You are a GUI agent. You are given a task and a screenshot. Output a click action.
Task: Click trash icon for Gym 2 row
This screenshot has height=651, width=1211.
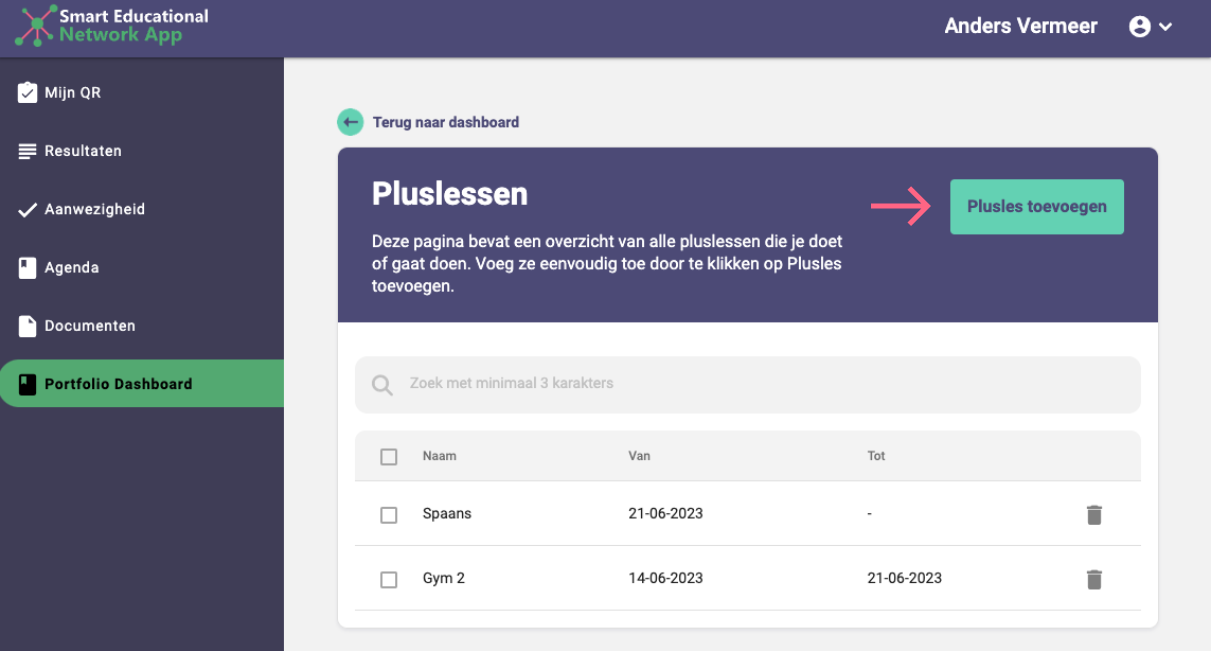(1094, 579)
